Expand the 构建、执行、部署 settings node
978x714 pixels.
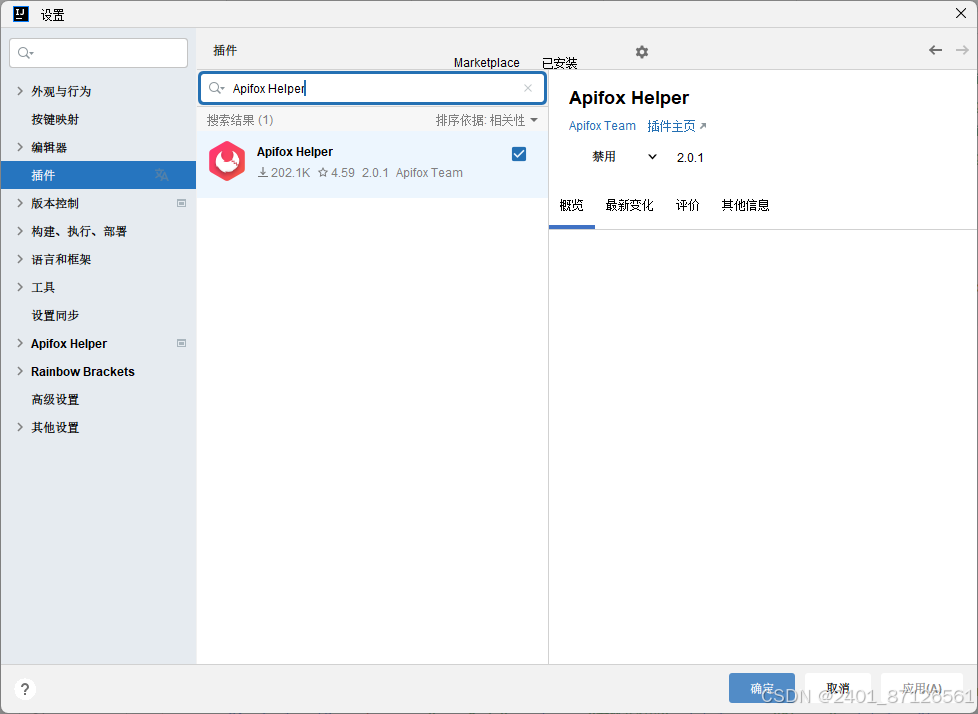pos(20,231)
